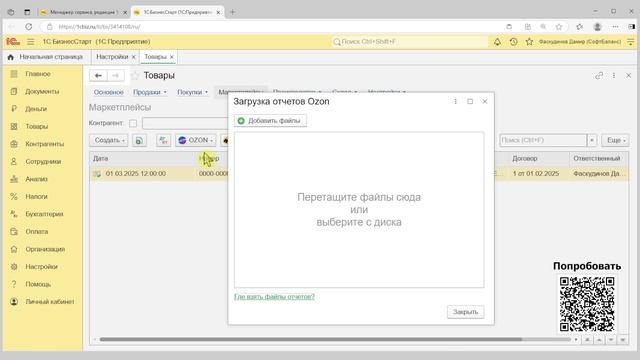Click the 1C logo icon
Image resolution: width=640 pixels, height=360 pixels.
click(13, 42)
